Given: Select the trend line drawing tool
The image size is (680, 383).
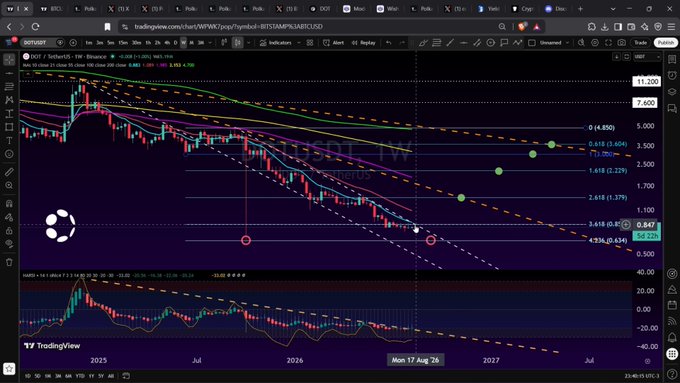Looking at the screenshot, I should click(x=9, y=73).
